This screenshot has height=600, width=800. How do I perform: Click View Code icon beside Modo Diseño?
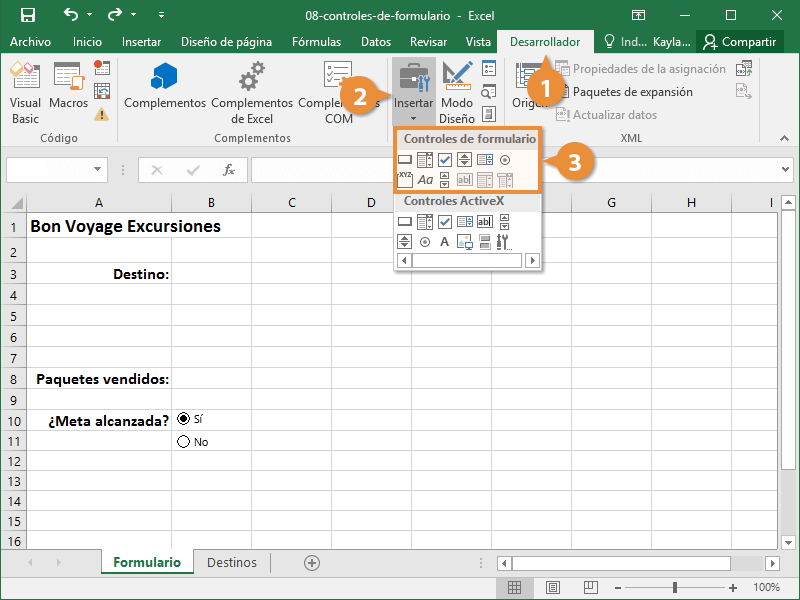tap(489, 91)
